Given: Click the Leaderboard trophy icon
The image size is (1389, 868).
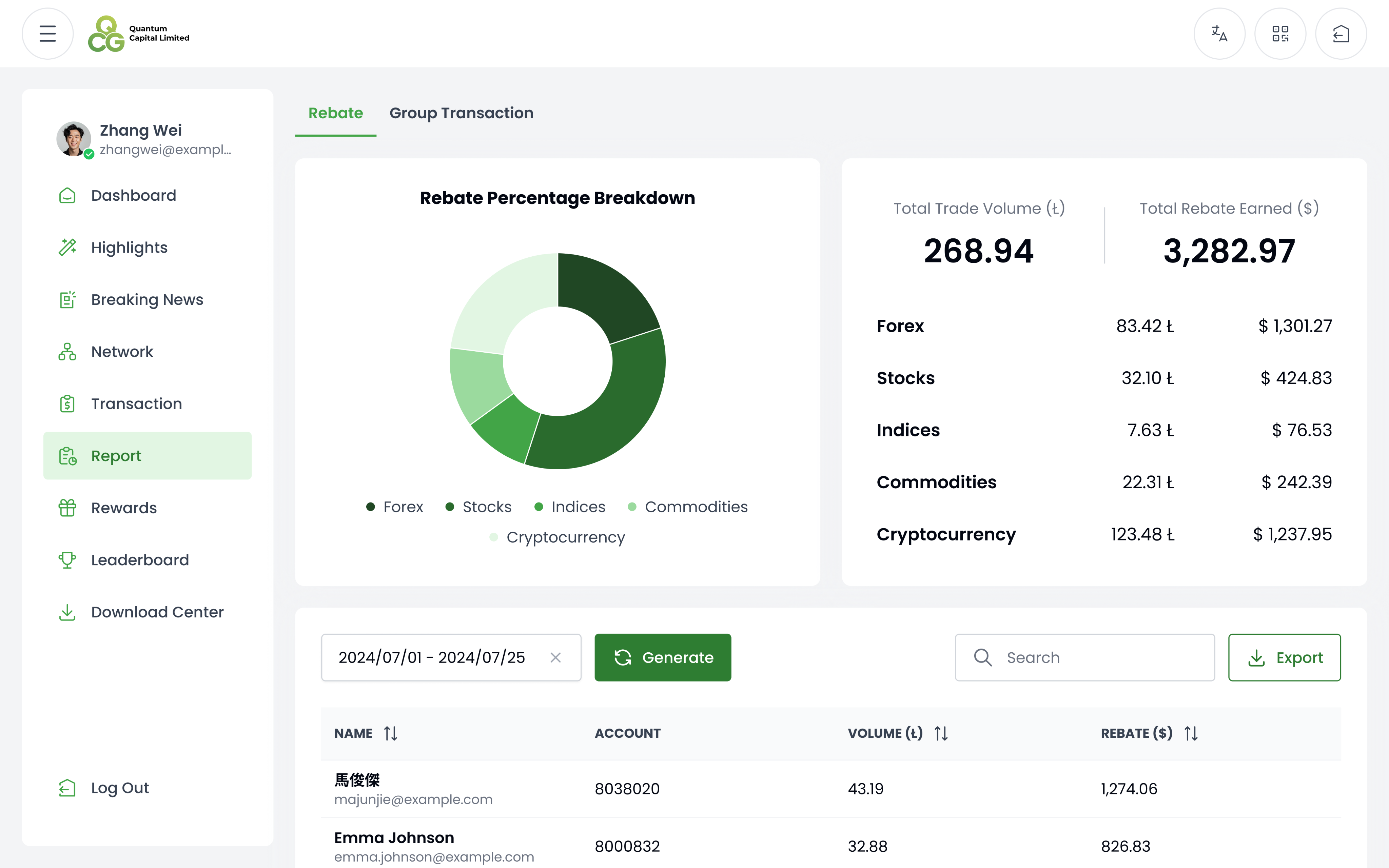Looking at the screenshot, I should coord(67,560).
